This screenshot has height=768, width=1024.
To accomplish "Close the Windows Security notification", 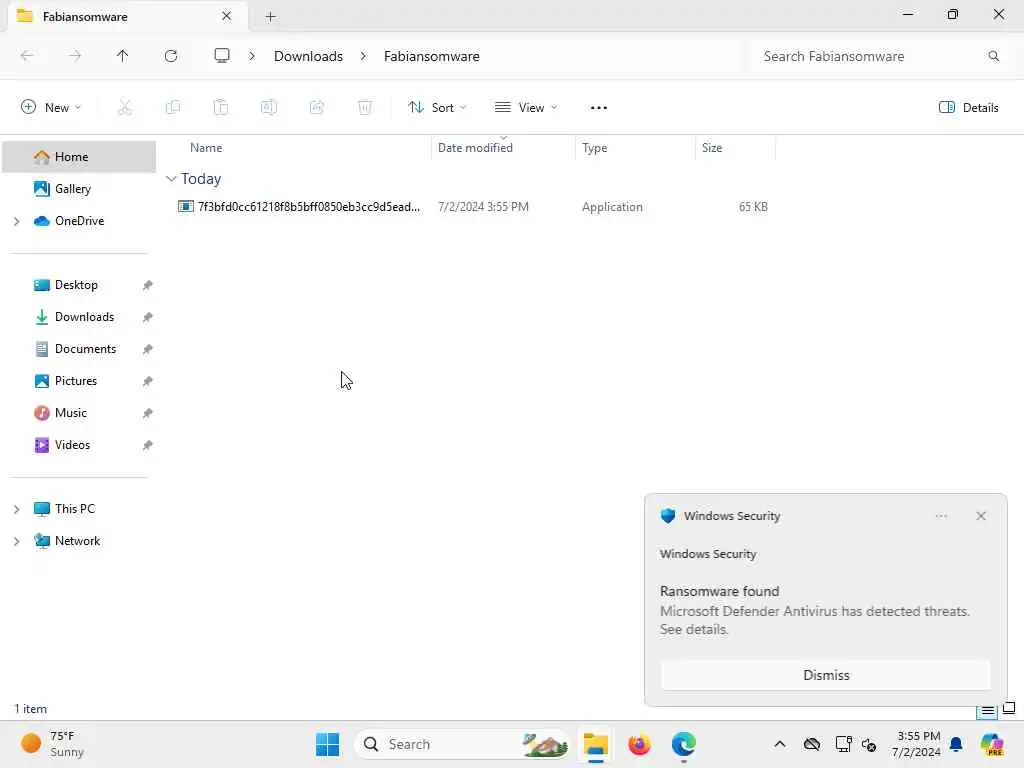I will pyautogui.click(x=980, y=516).
